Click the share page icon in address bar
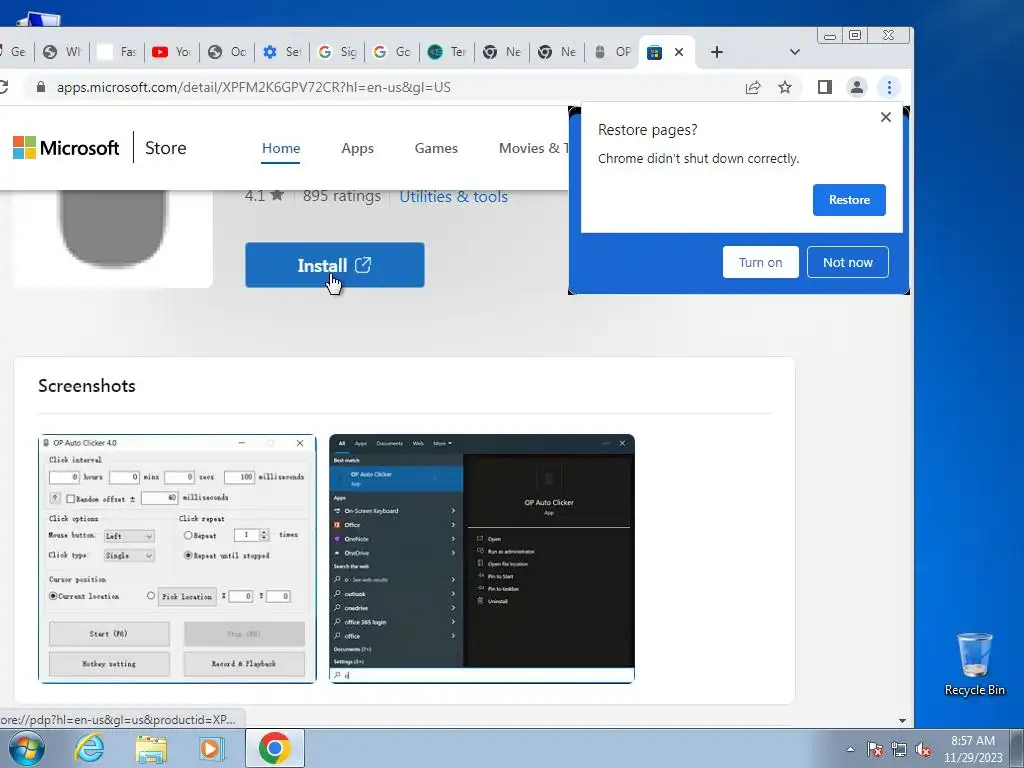The image size is (1024, 768). (753, 87)
